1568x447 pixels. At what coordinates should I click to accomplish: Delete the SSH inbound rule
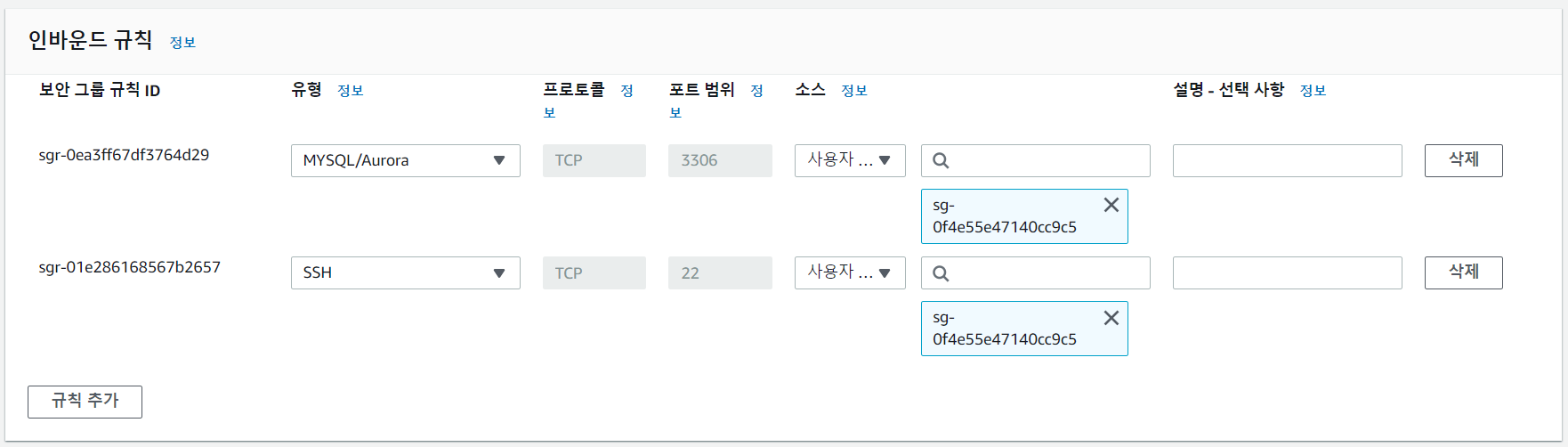pos(1463,273)
